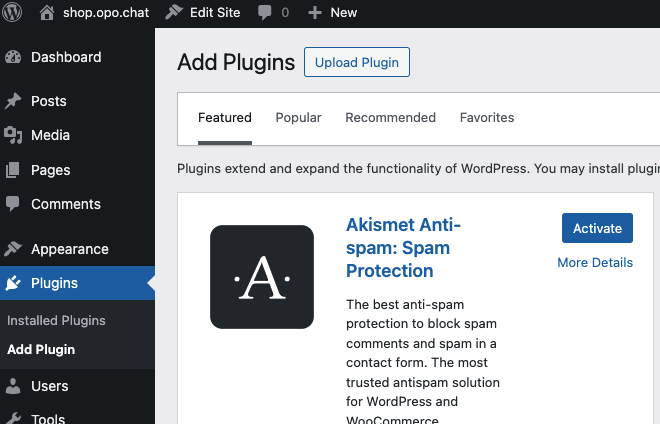Click the Akismet logo thumbnail
This screenshot has width=660, height=424.
point(262,277)
